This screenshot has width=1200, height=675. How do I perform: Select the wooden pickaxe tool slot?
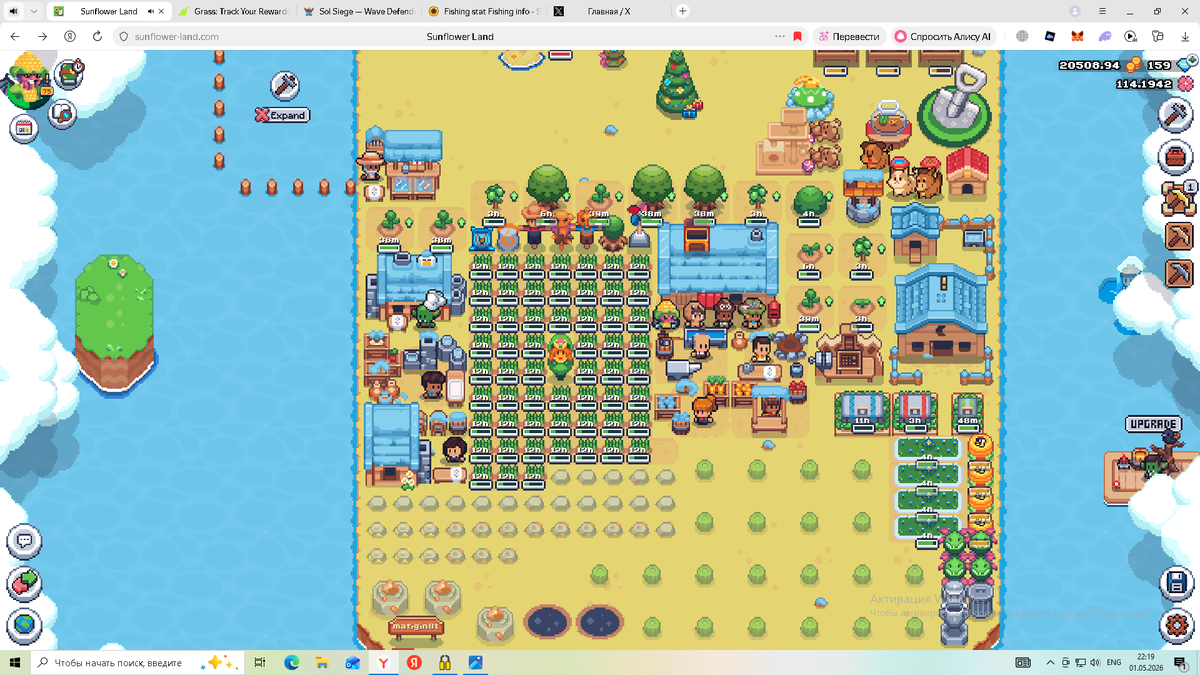(1179, 235)
